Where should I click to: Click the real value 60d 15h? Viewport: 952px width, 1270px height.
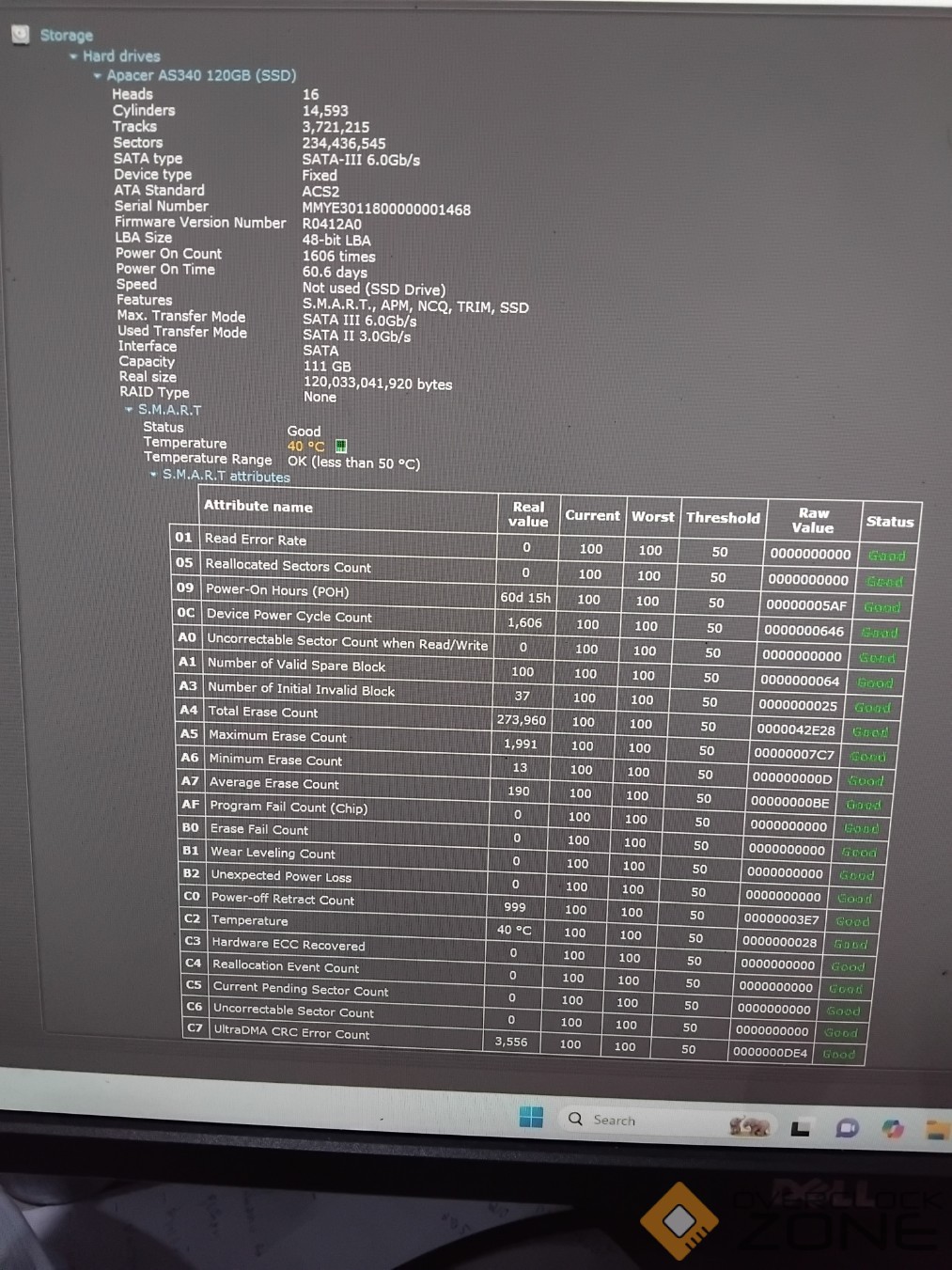(x=525, y=598)
